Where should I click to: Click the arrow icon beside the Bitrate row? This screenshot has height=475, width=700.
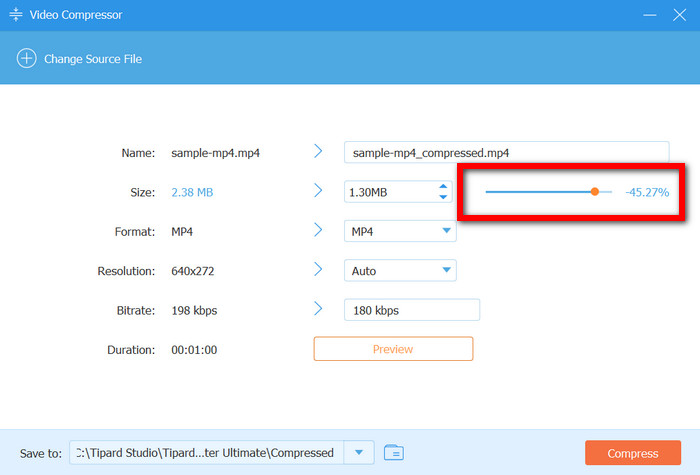coord(318,310)
